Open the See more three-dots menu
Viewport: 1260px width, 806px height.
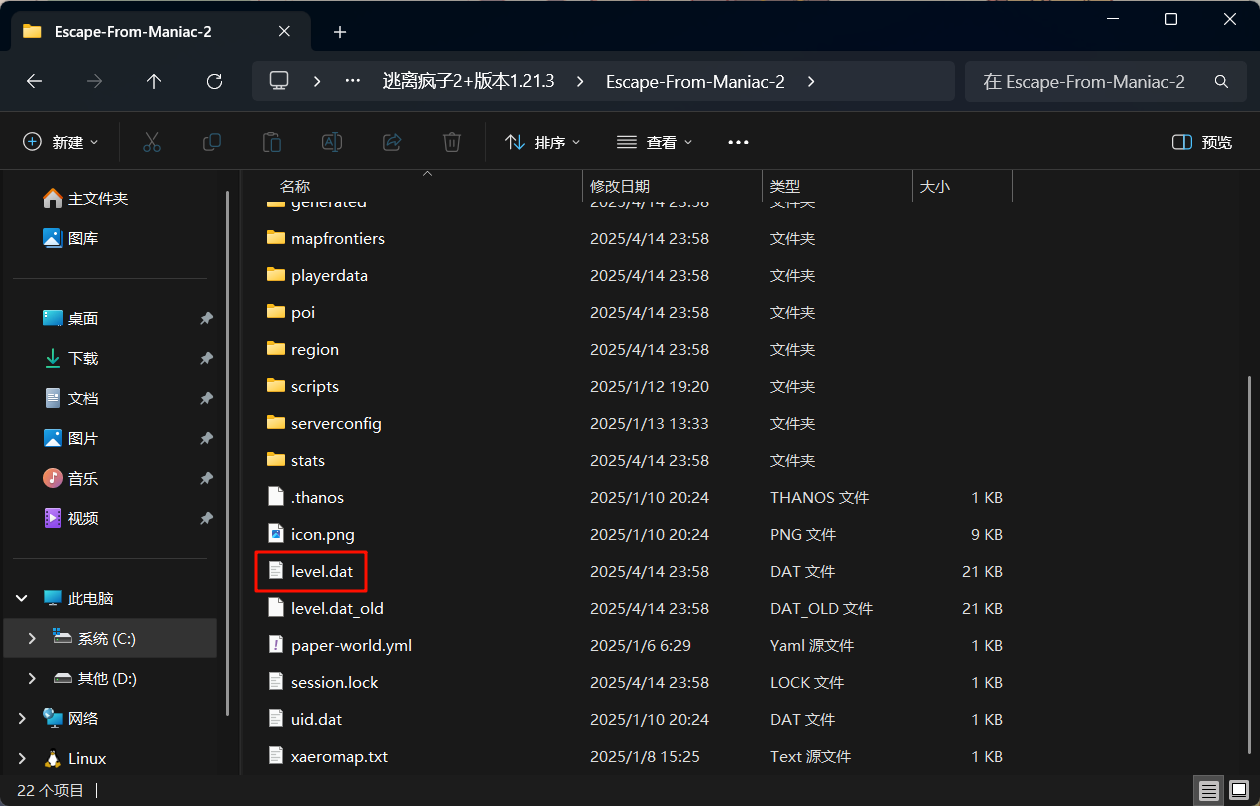(x=738, y=142)
